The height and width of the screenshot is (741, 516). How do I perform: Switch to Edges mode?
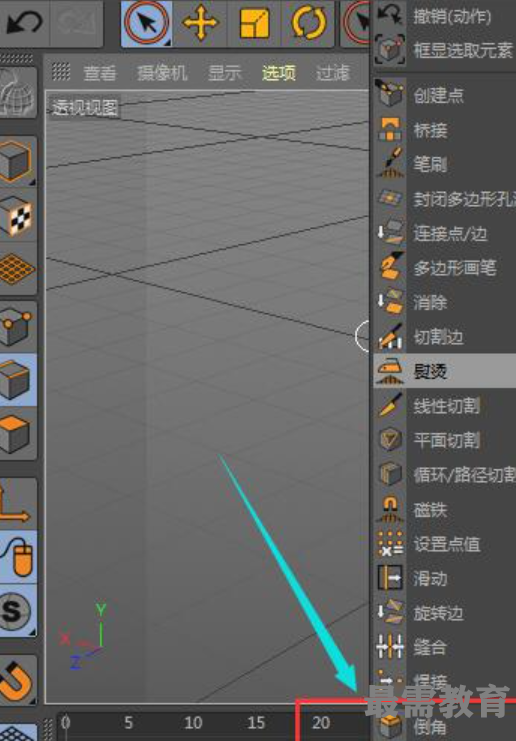[x=17, y=380]
